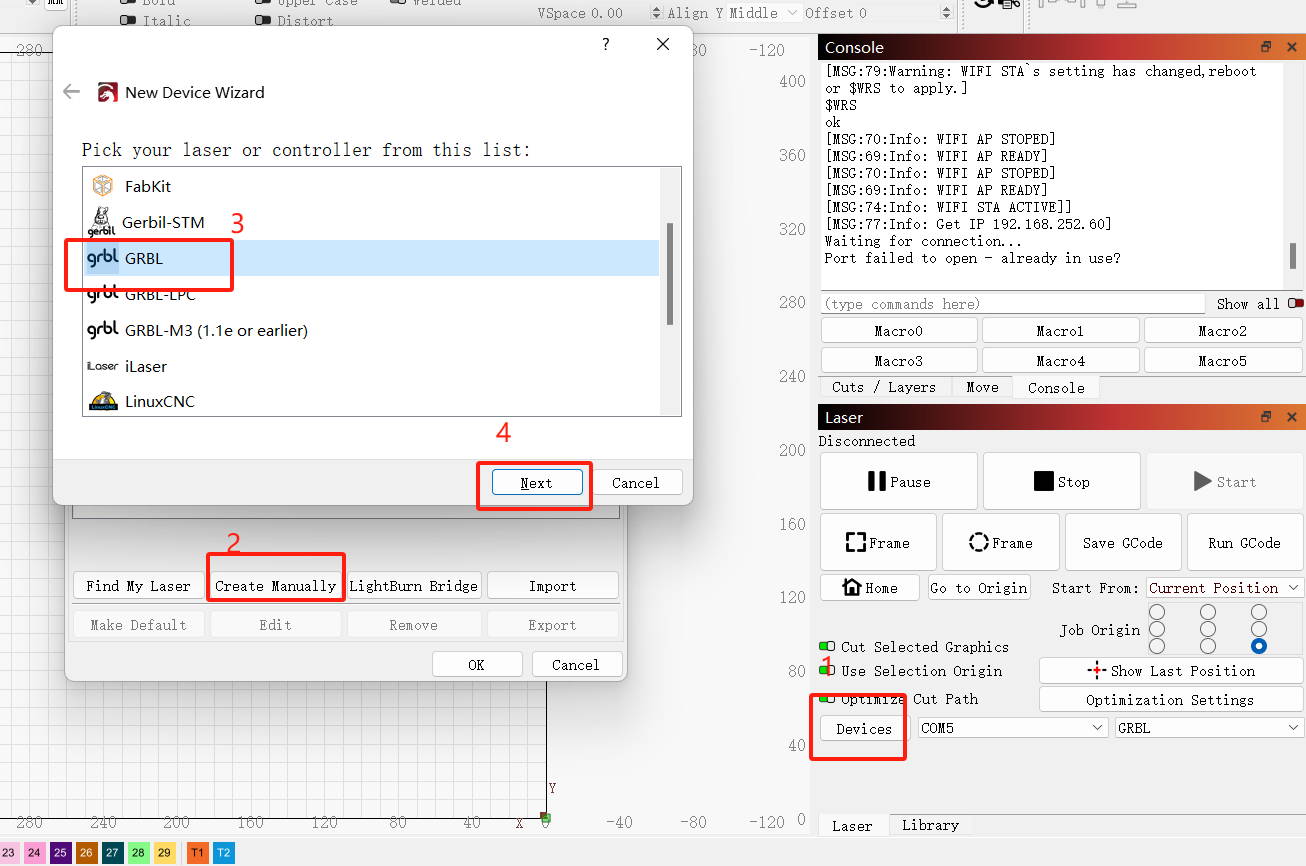Pick the T1 tool layer swatch
The width and height of the screenshot is (1306, 866).
[197, 853]
